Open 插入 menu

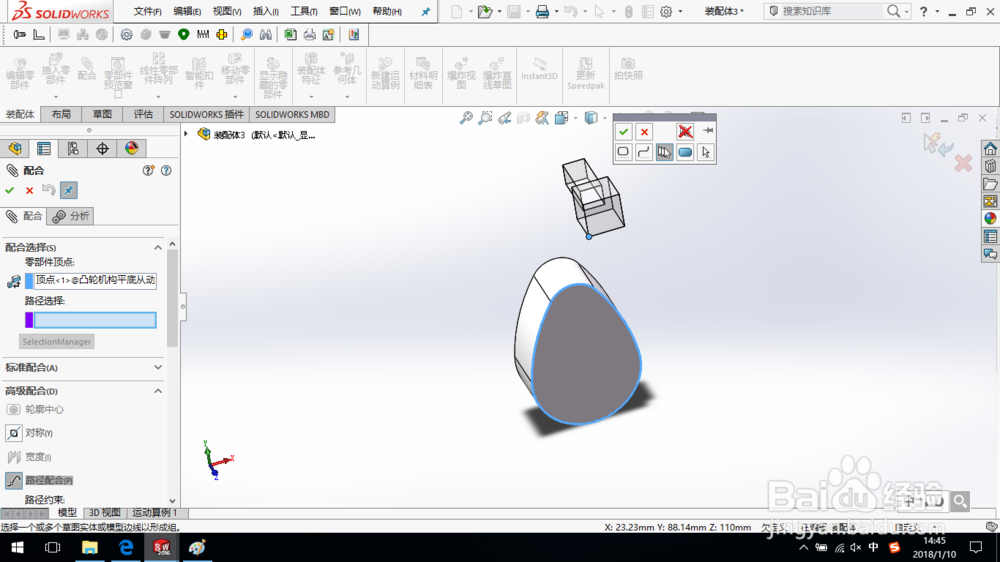tap(265, 11)
